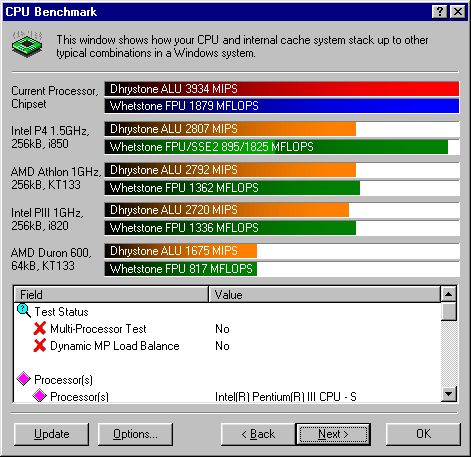
Task: Click the pink diamond of the Processor(s) row with Intel Pentium III value
Action: click(39, 396)
